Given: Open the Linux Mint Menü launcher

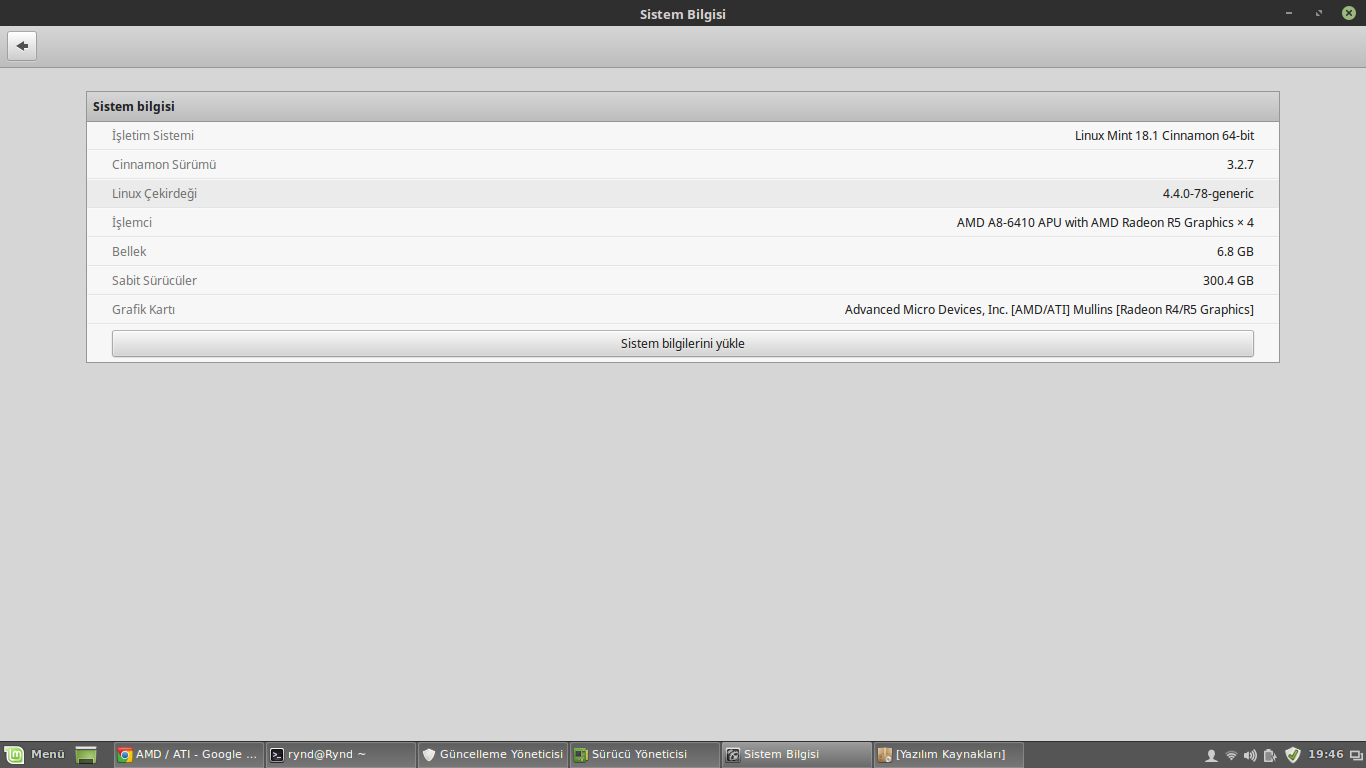Looking at the screenshot, I should (35, 755).
